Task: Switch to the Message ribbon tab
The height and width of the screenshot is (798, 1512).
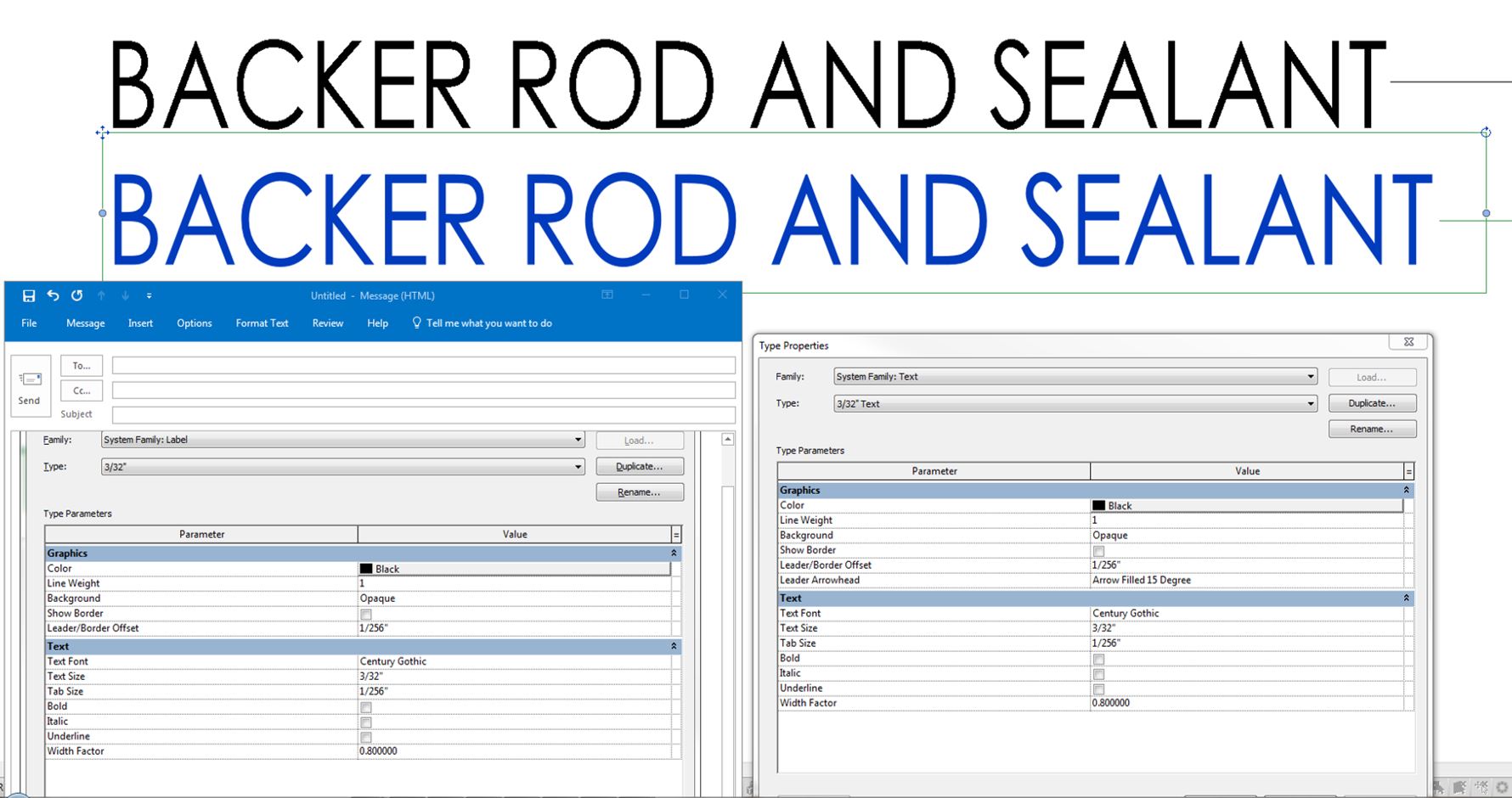Action: tap(86, 323)
